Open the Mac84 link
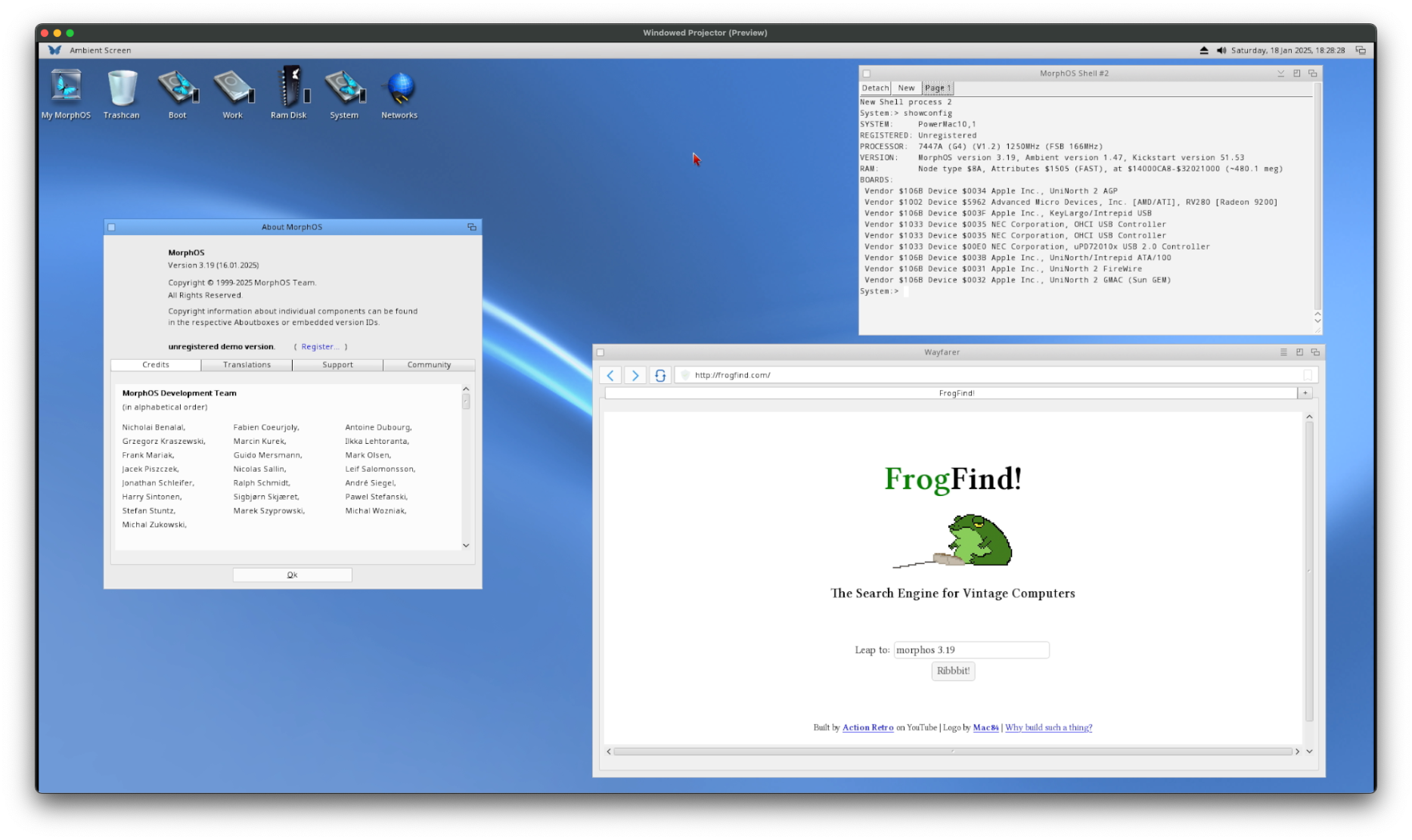Image resolution: width=1412 pixels, height=840 pixels. 985,727
